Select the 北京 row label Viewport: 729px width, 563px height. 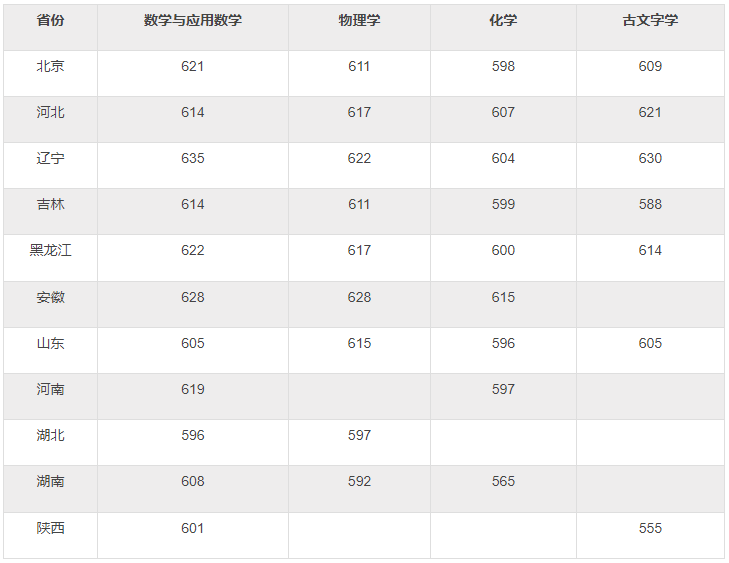tap(50, 66)
